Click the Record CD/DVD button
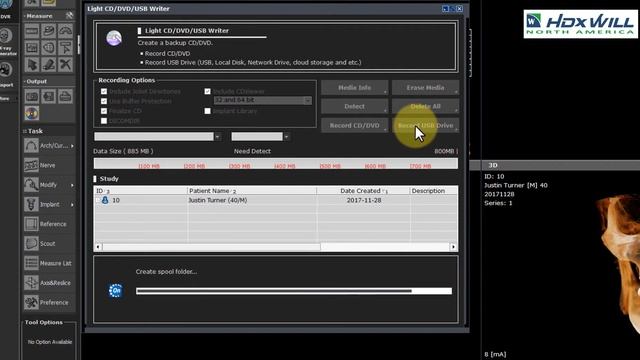The width and height of the screenshot is (640, 360). click(x=354, y=125)
